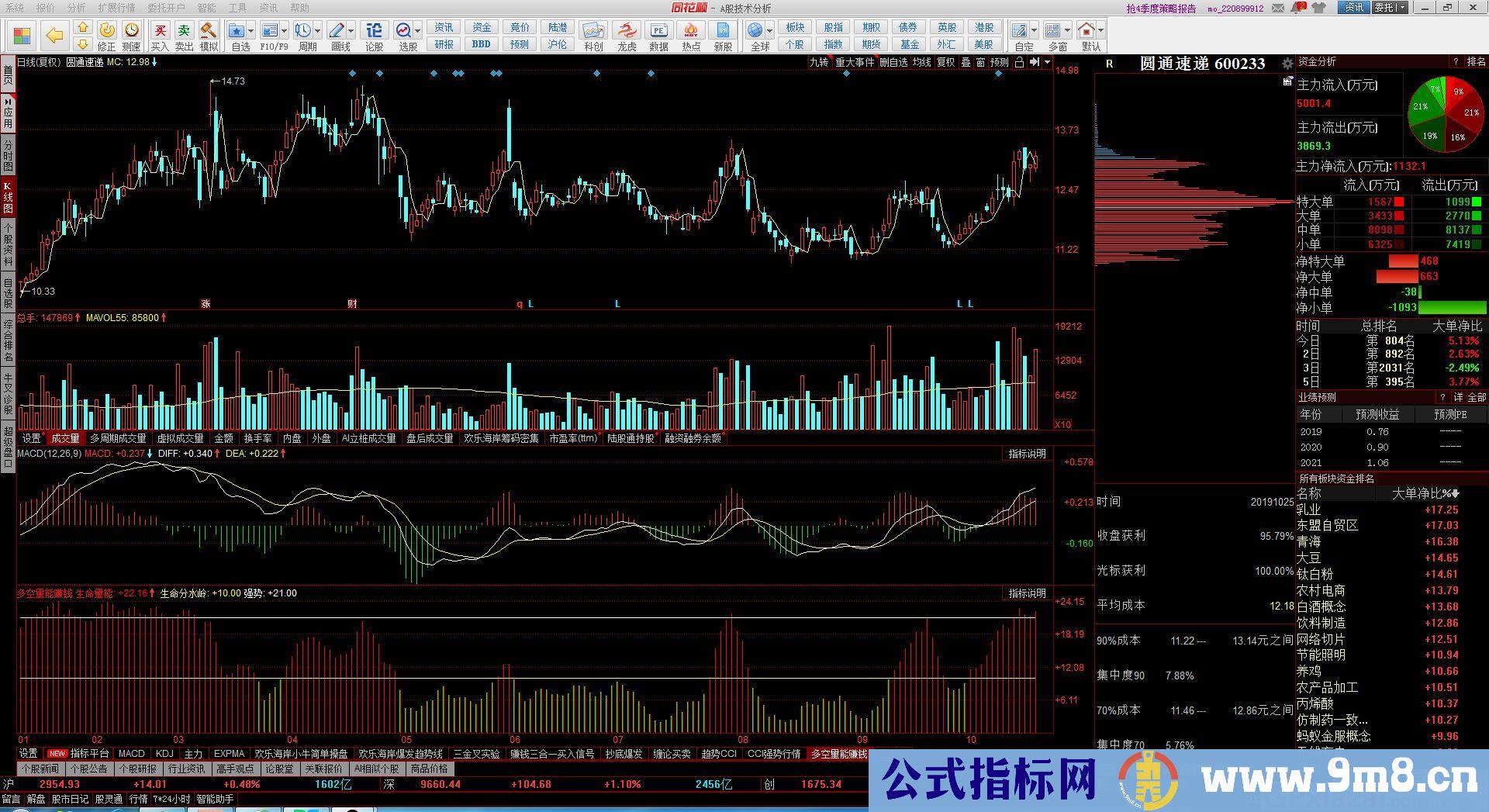The width and height of the screenshot is (1489, 812).
Task: Open the 工具 menu
Action: [x=237, y=8]
